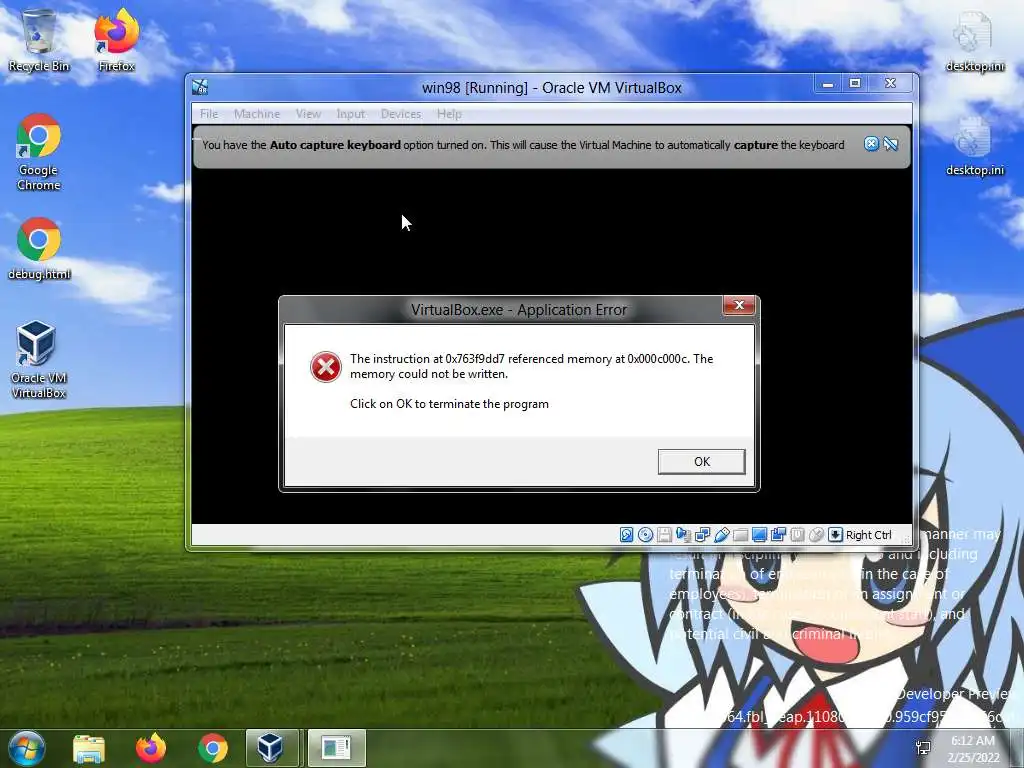Click the taskbar clock showing 6:12 AM
This screenshot has height=768, width=1024.
pos(973,749)
